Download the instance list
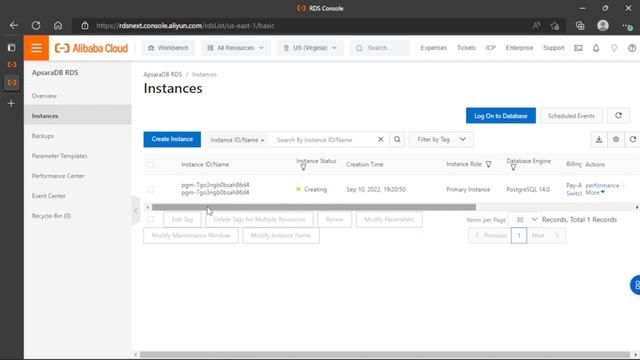Screen dimensions: 640x360 tap(599, 140)
